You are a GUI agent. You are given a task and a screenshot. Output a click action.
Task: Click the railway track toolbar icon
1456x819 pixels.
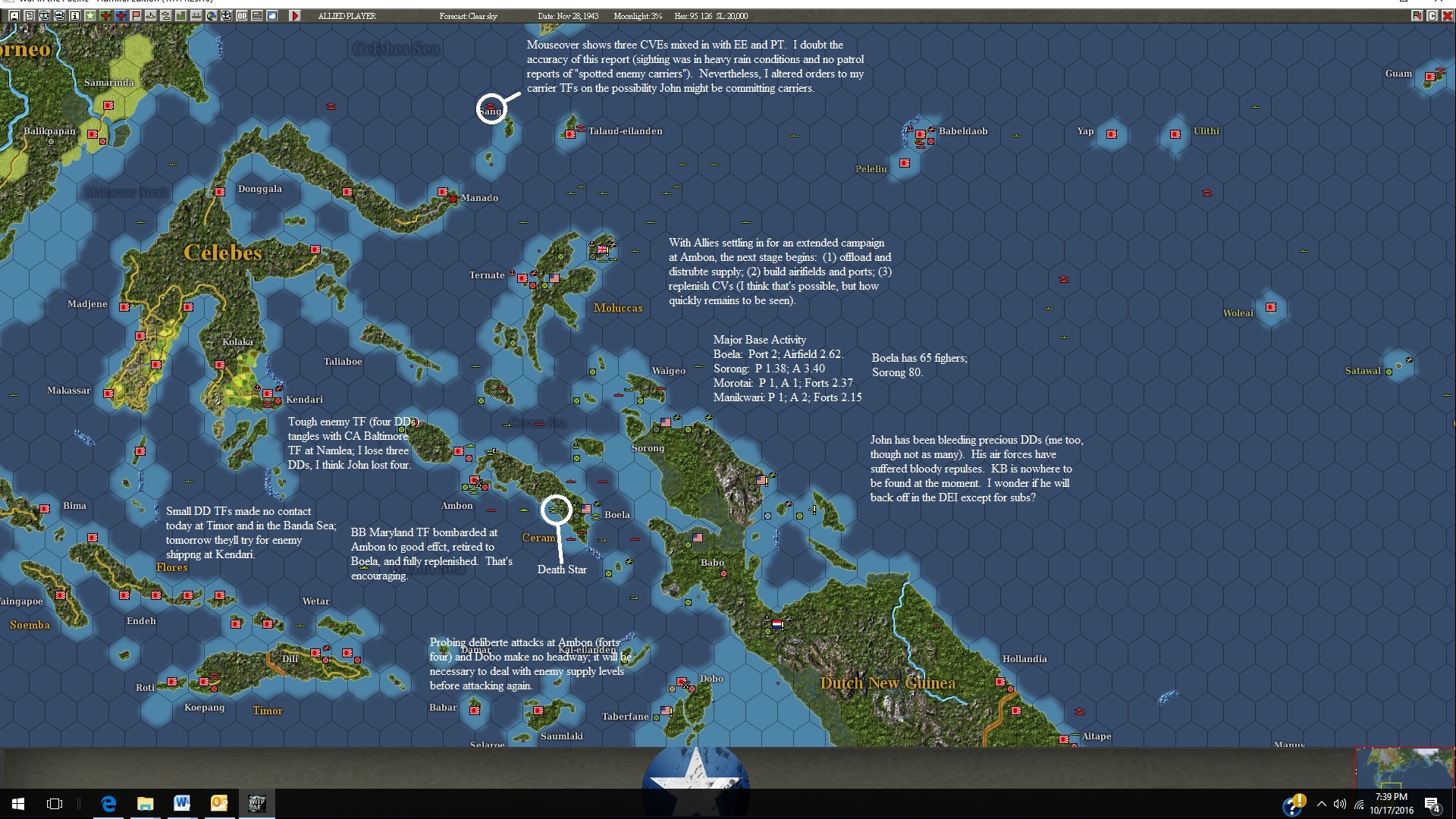click(x=256, y=15)
